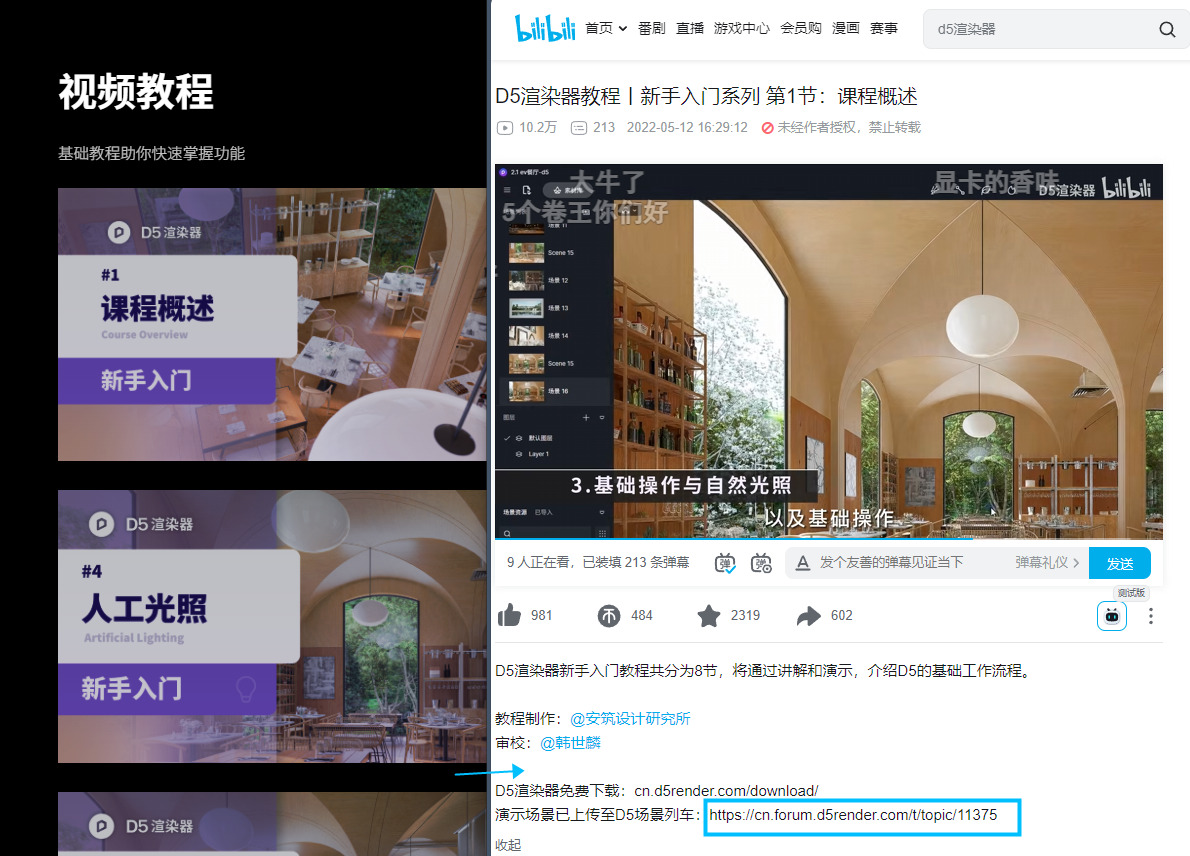The width and height of the screenshot is (1190, 856).
Task: Click the play count icon beside 10.2万
Action: pyautogui.click(x=506, y=127)
